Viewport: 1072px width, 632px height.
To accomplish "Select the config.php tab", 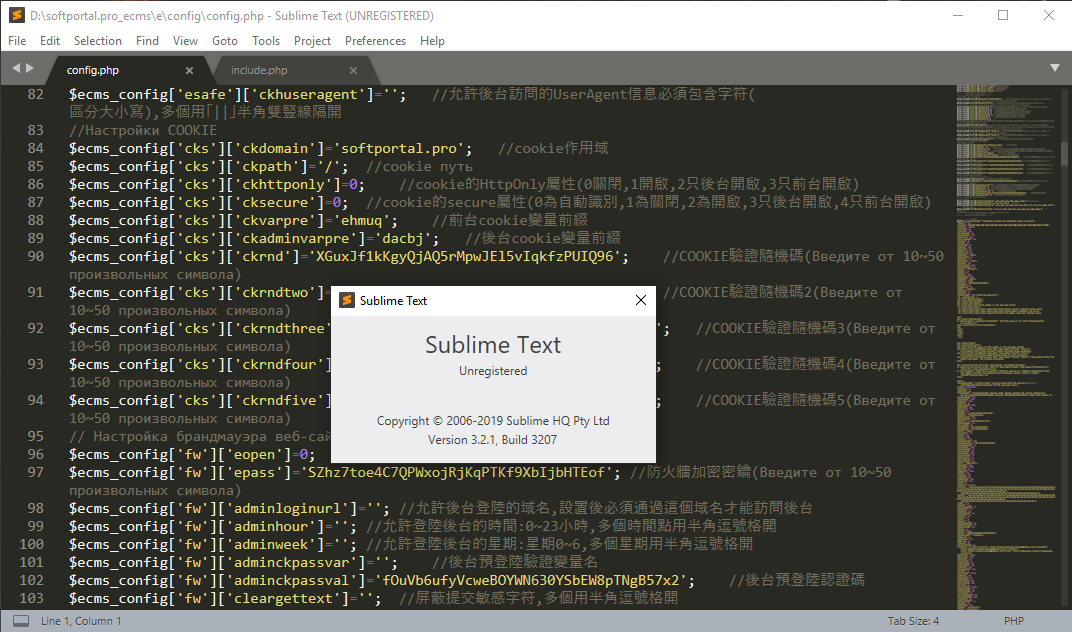I will (x=93, y=70).
